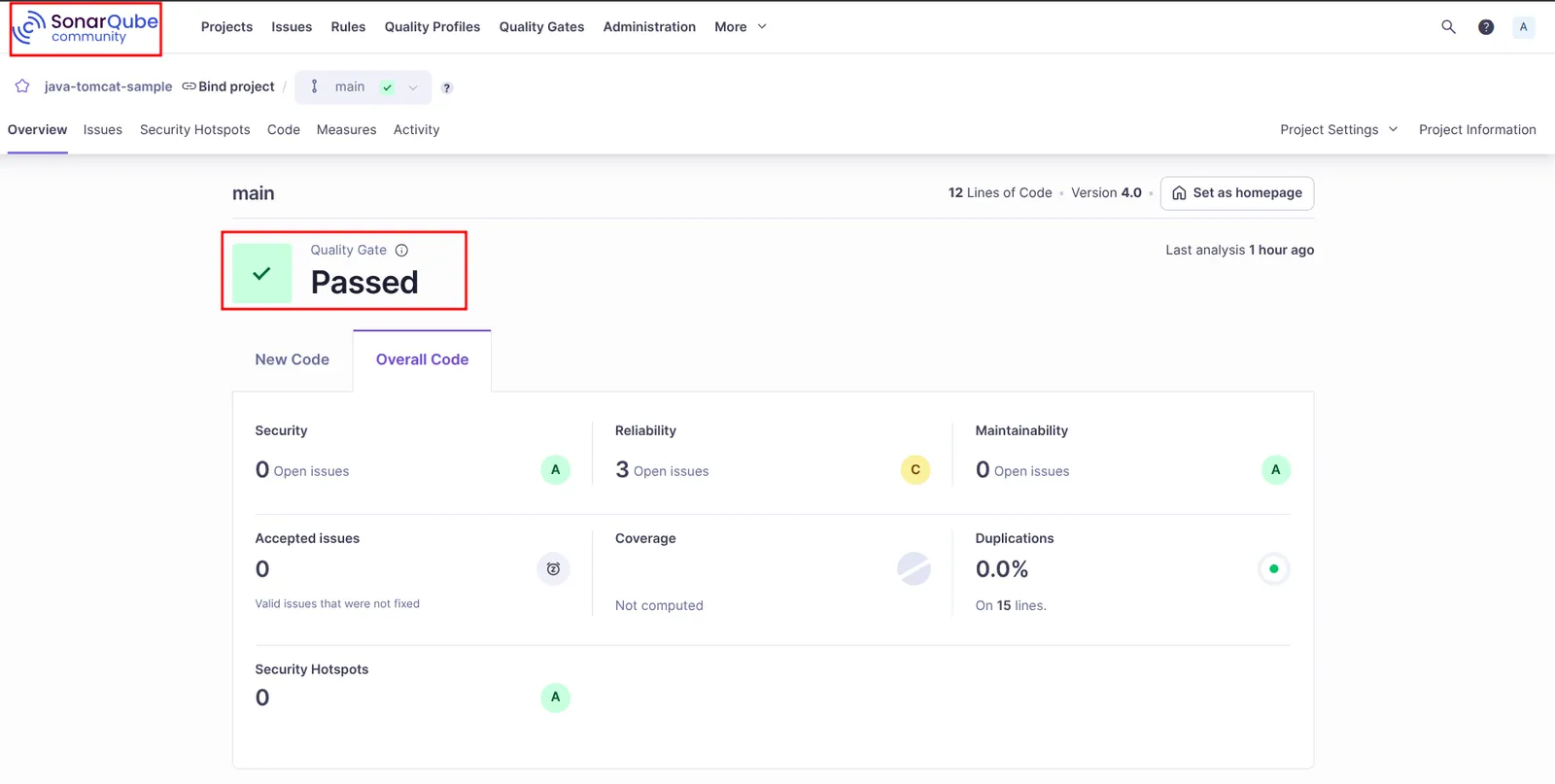Screen dimensions: 1555x784
Task: Open the help question mark icon
Action: [1486, 27]
